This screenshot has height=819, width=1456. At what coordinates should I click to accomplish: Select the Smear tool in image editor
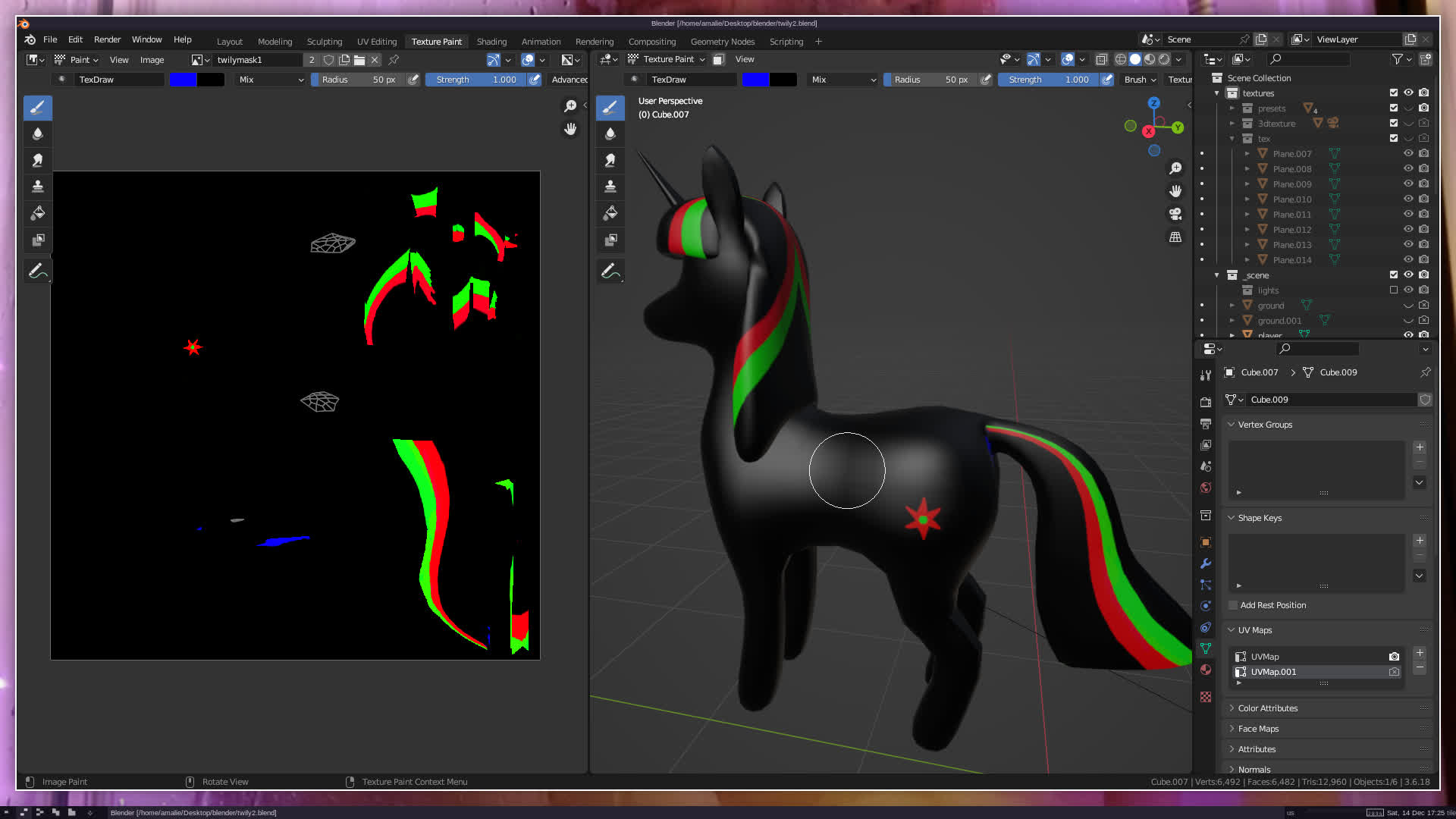coord(37,160)
